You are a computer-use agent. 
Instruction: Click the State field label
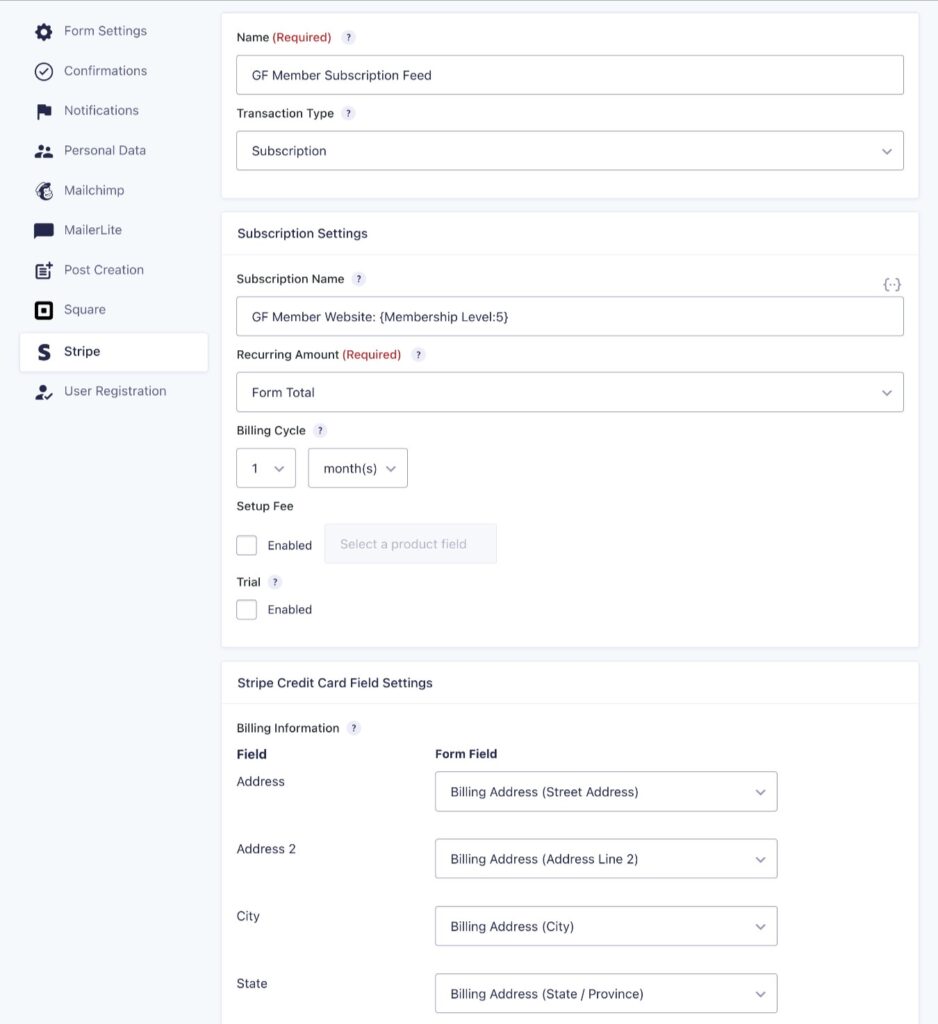(252, 984)
